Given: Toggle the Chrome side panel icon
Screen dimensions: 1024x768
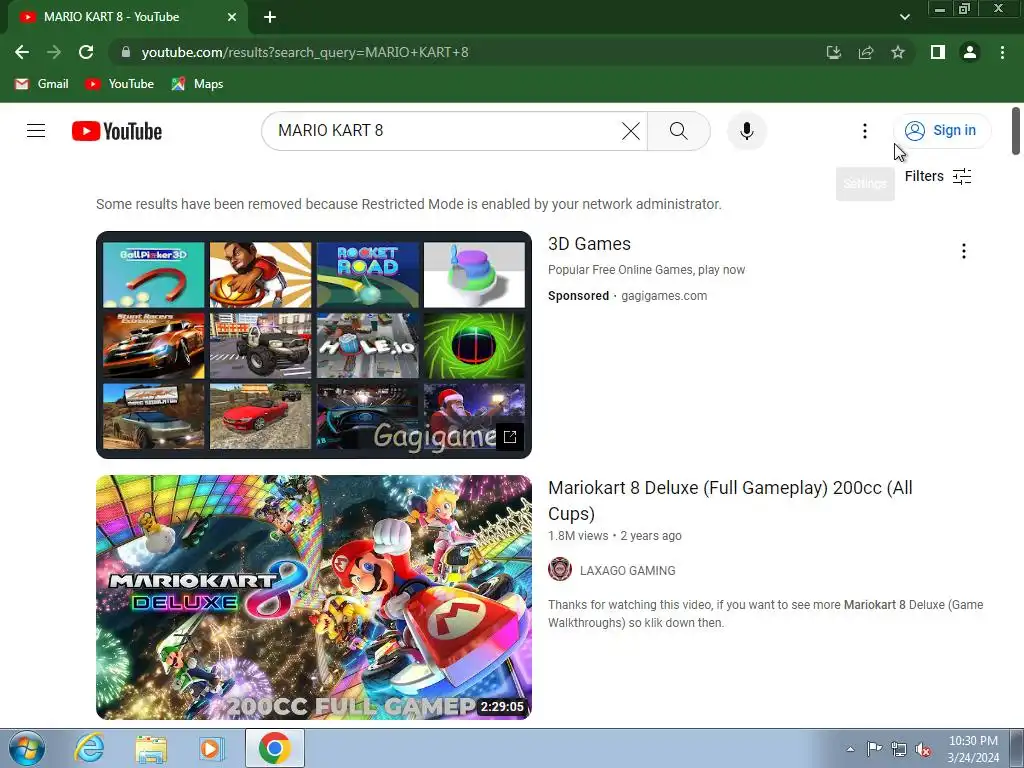Looking at the screenshot, I should click(x=938, y=52).
